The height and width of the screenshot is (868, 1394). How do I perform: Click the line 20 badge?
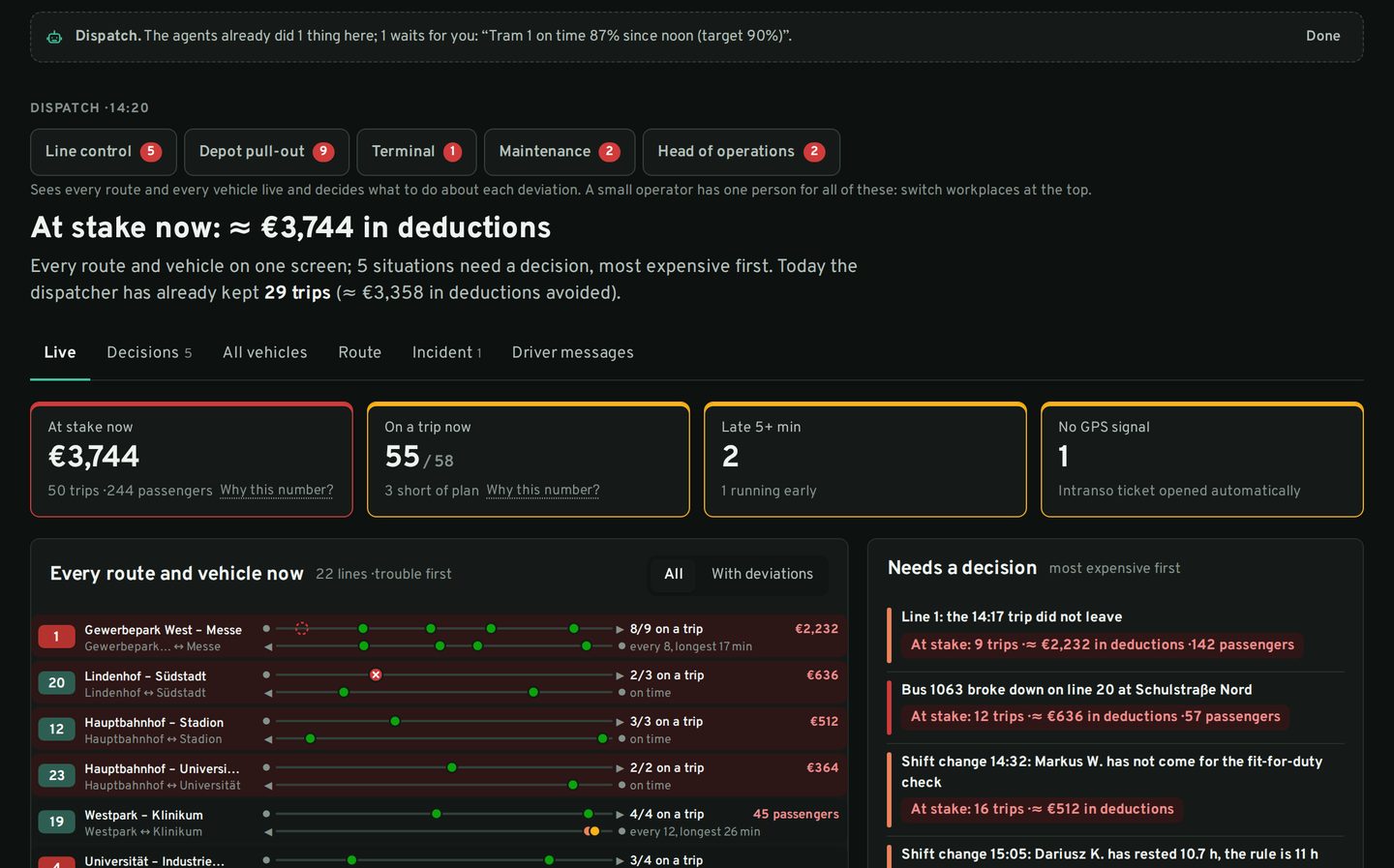point(56,683)
